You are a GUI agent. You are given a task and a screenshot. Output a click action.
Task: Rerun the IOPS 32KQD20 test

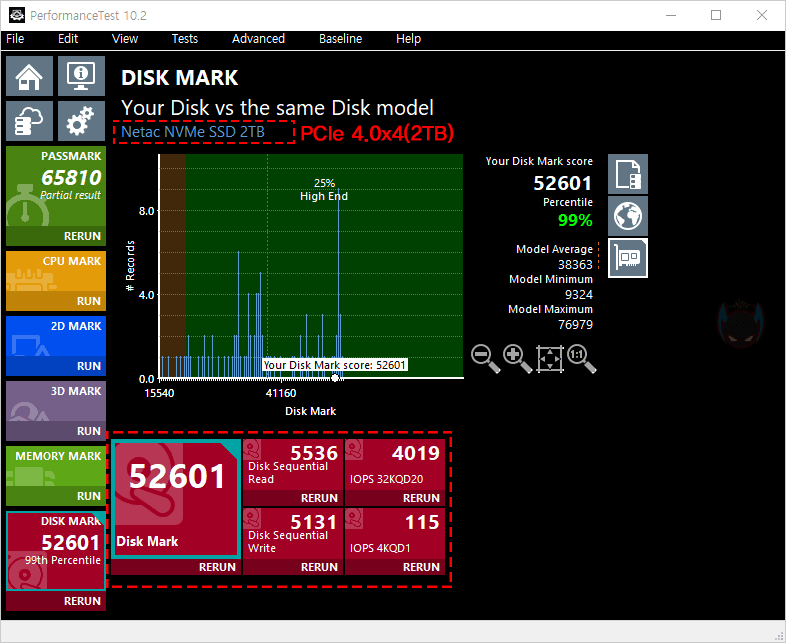395,498
